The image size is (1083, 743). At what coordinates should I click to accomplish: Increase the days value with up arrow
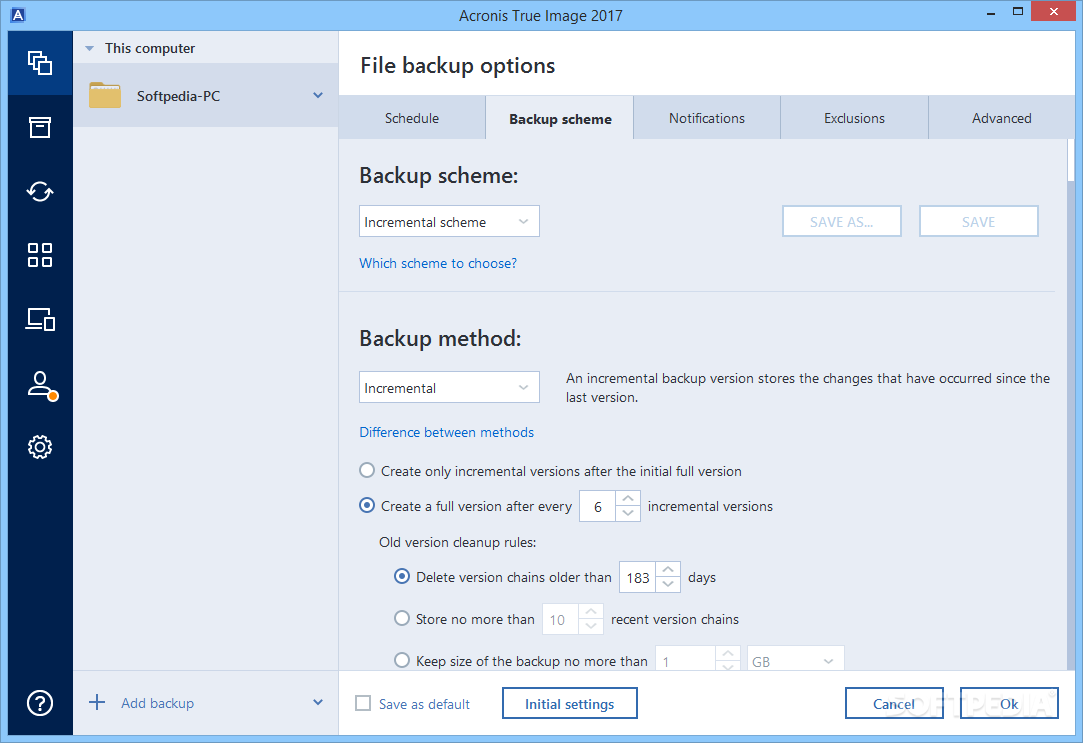pos(668,569)
